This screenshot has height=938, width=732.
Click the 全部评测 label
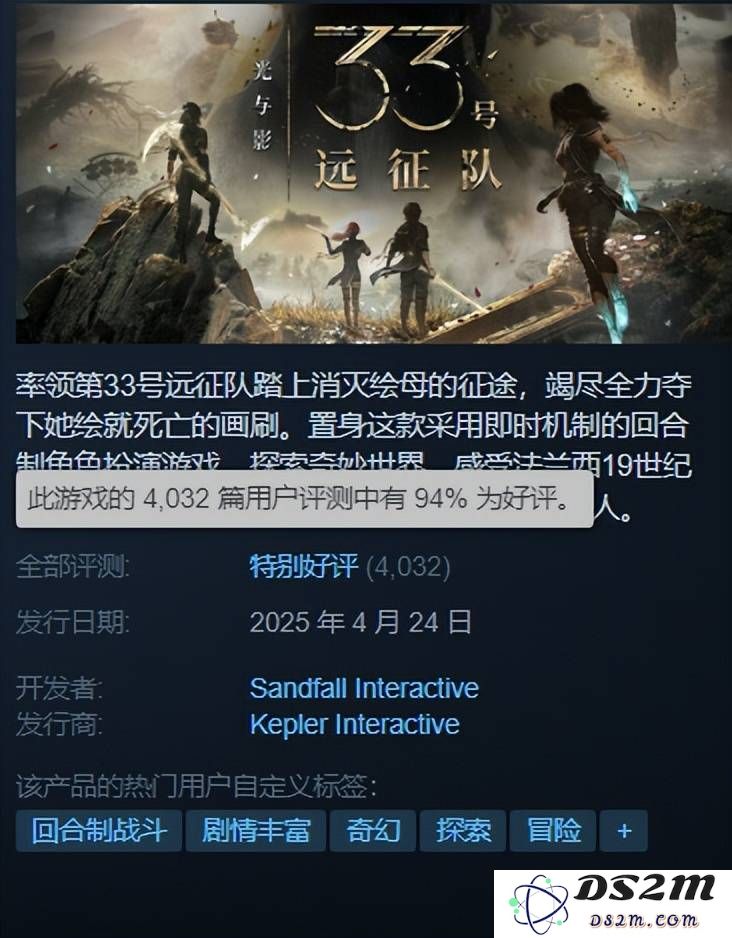tap(72, 566)
